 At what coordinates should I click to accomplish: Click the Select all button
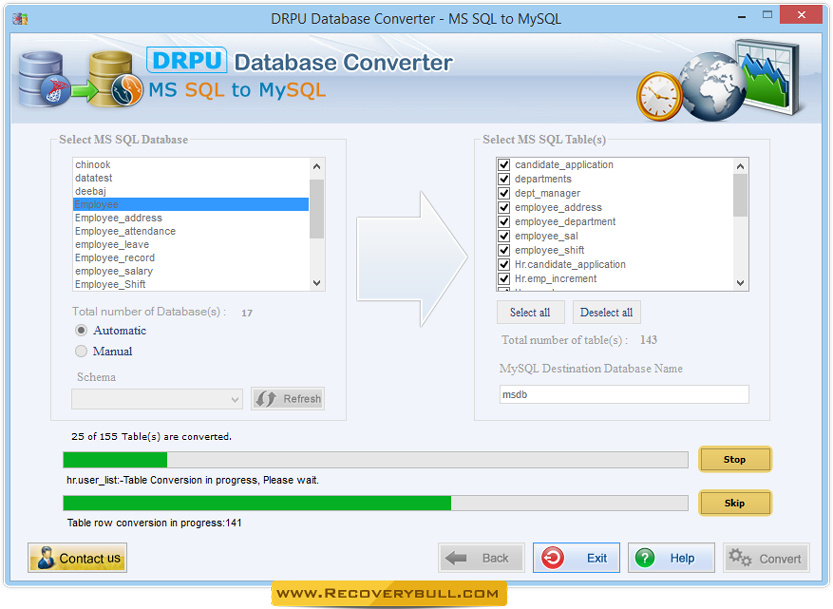[530, 312]
